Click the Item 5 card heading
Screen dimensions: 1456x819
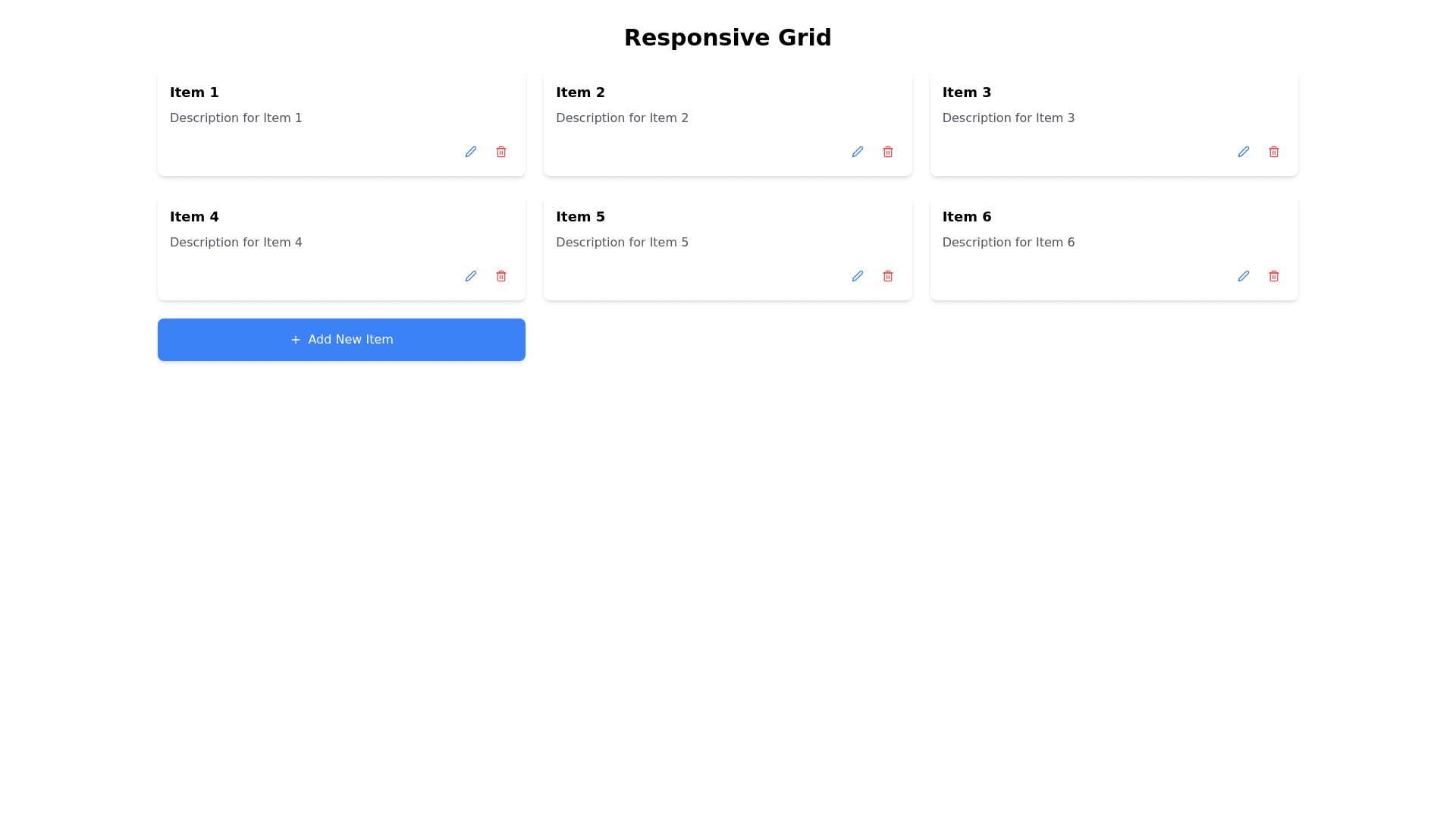pos(580,217)
